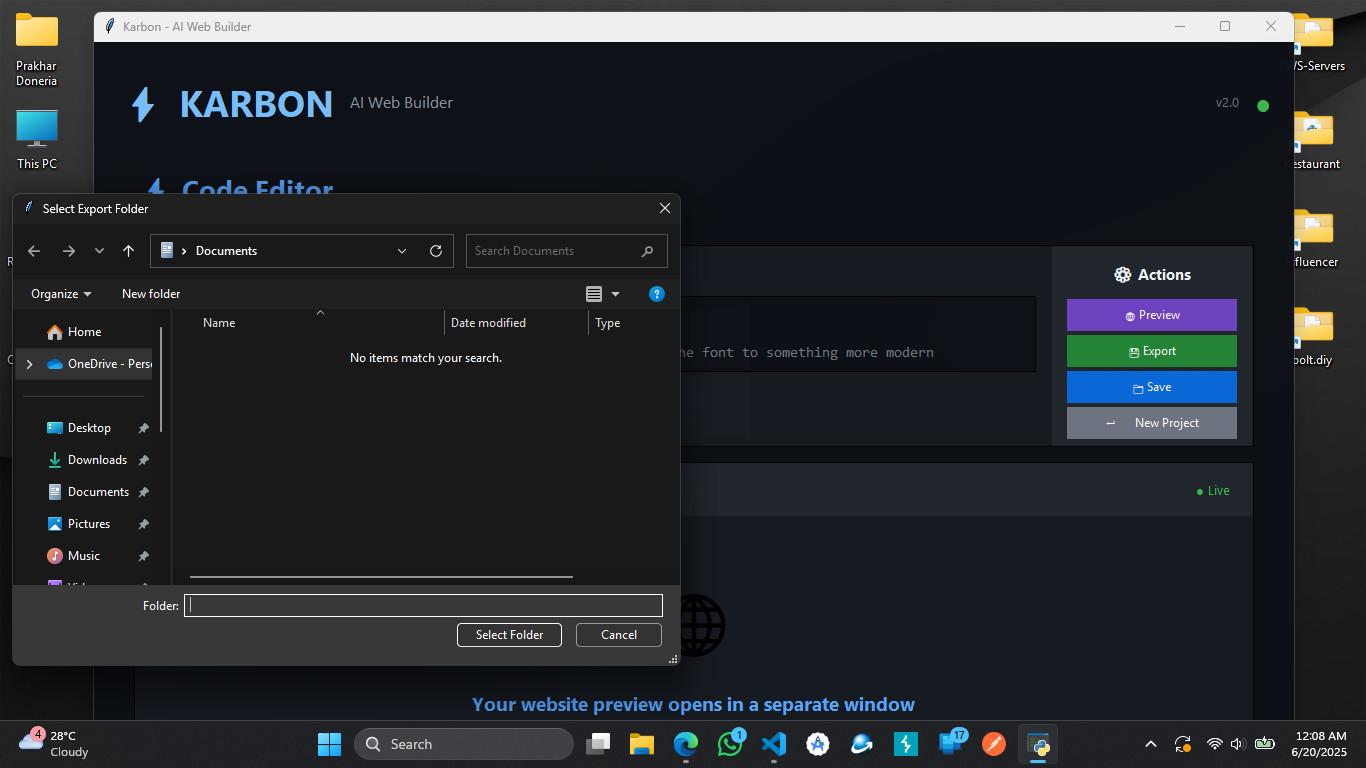
Task: Open help with the blue question icon
Action: tap(657, 294)
